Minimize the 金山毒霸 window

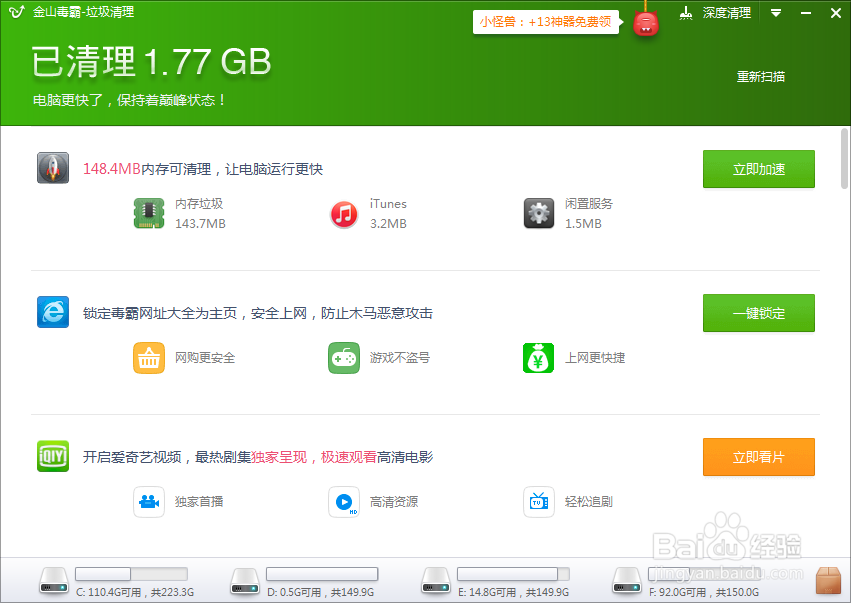806,13
